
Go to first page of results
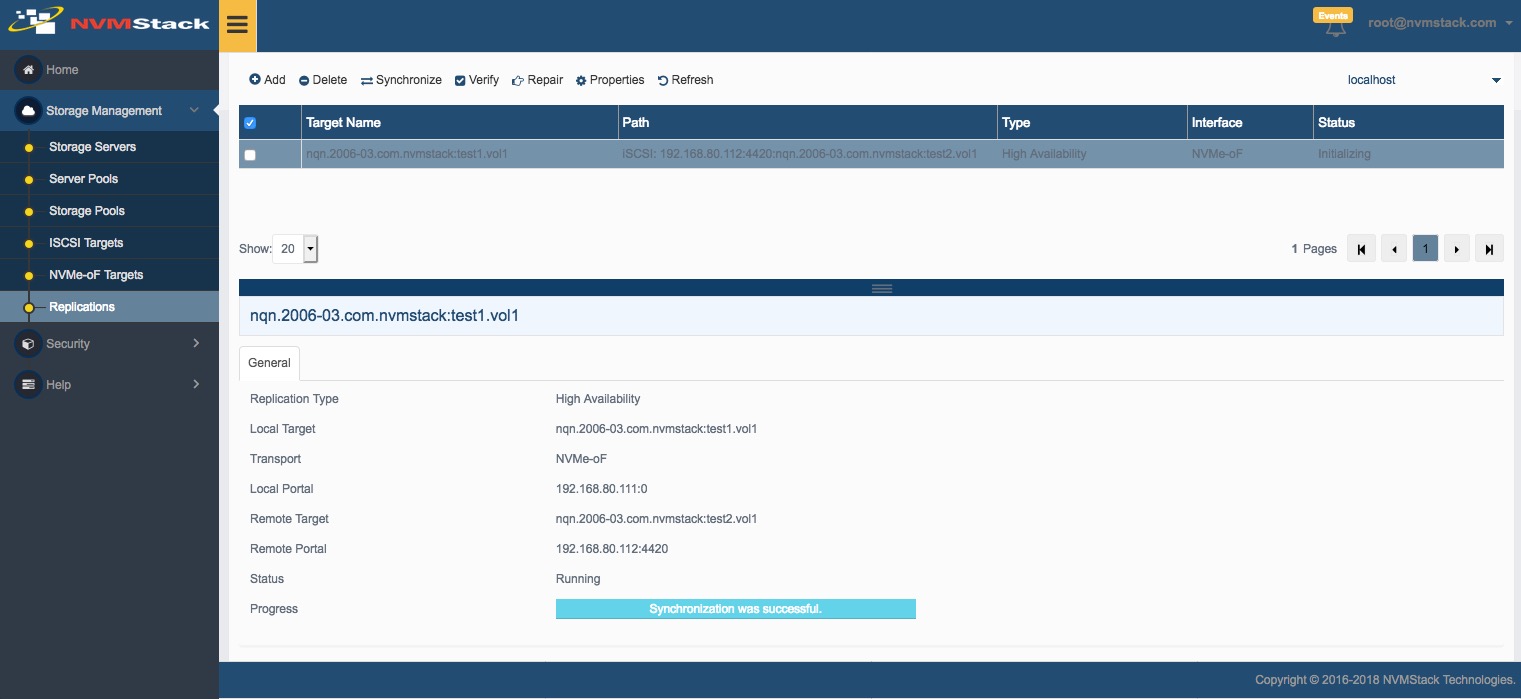[1361, 249]
